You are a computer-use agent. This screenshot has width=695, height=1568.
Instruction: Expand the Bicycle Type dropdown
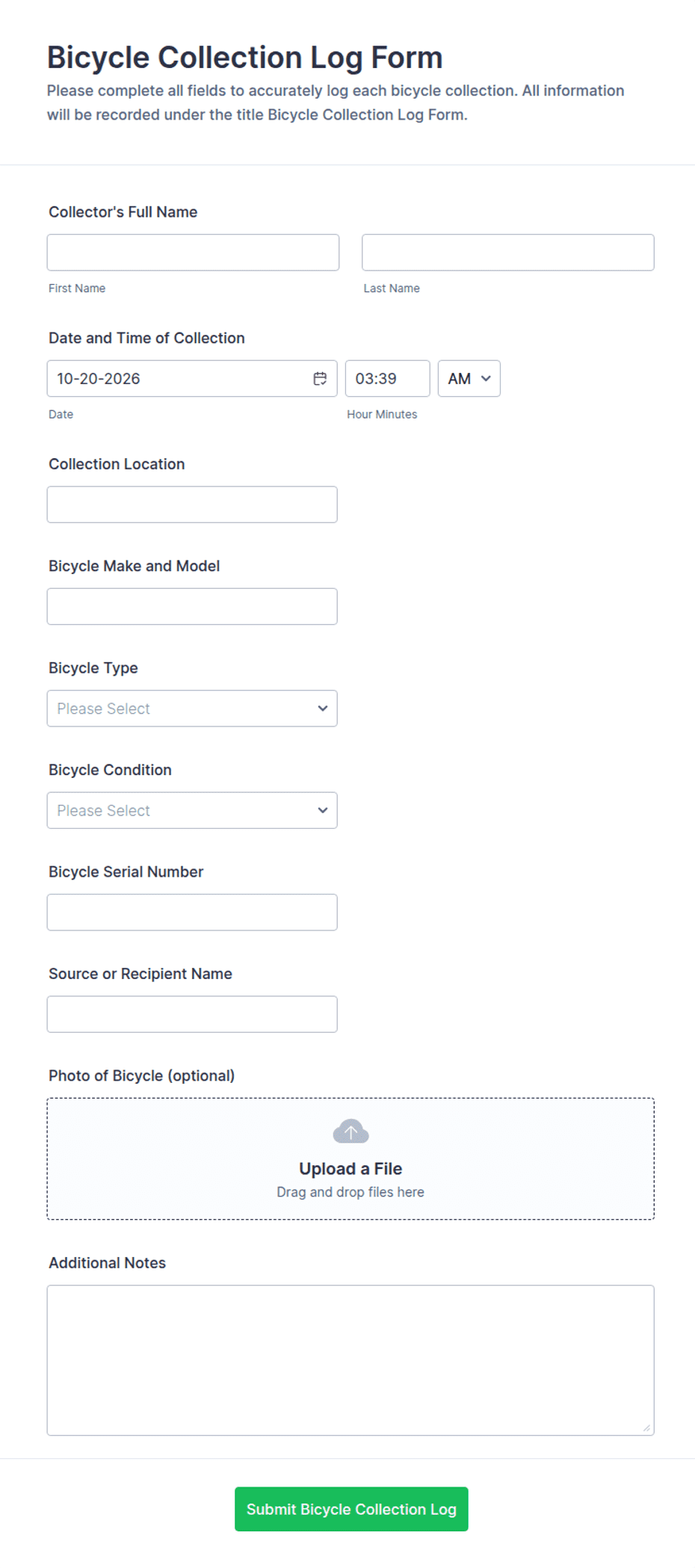(x=192, y=709)
